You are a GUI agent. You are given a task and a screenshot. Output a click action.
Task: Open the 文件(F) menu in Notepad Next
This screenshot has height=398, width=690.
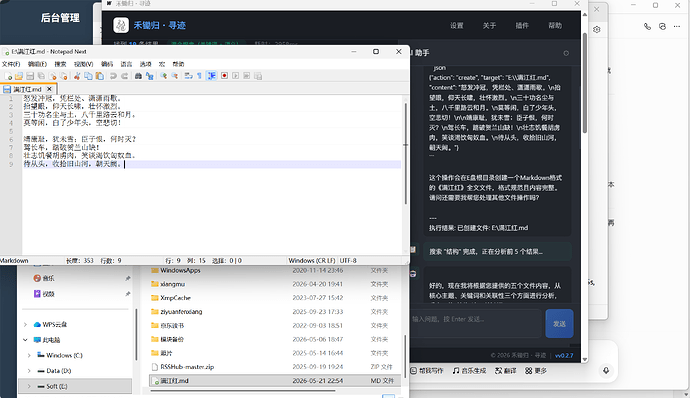tap(11, 64)
